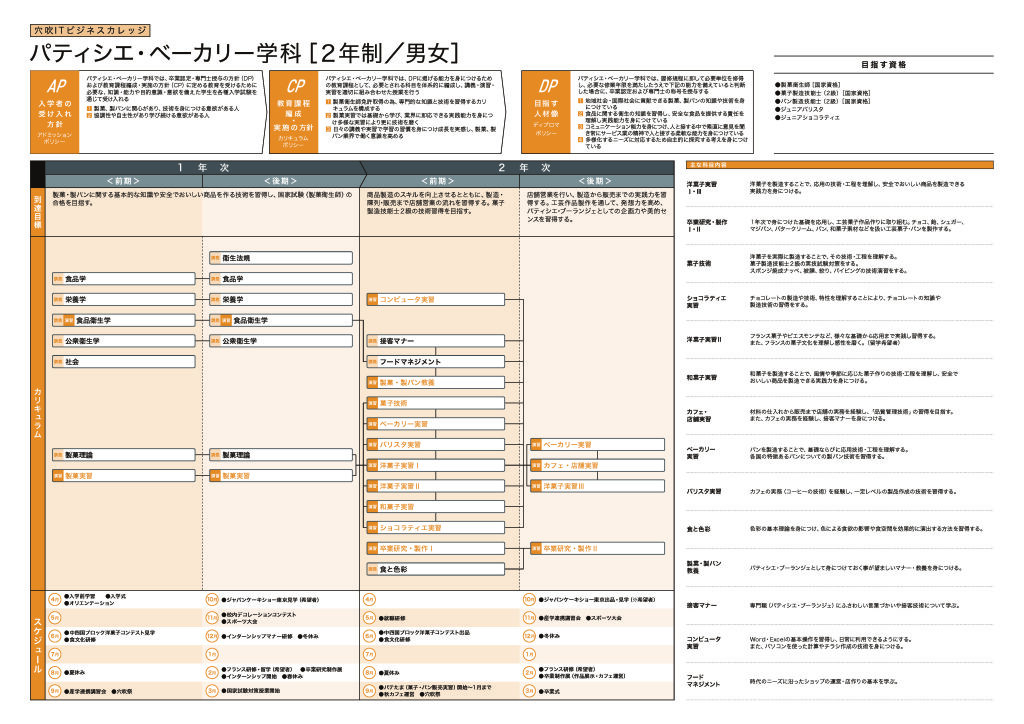
Task: Click the 和菓子実習 box in the curriculum chart
Action: click(x=436, y=507)
